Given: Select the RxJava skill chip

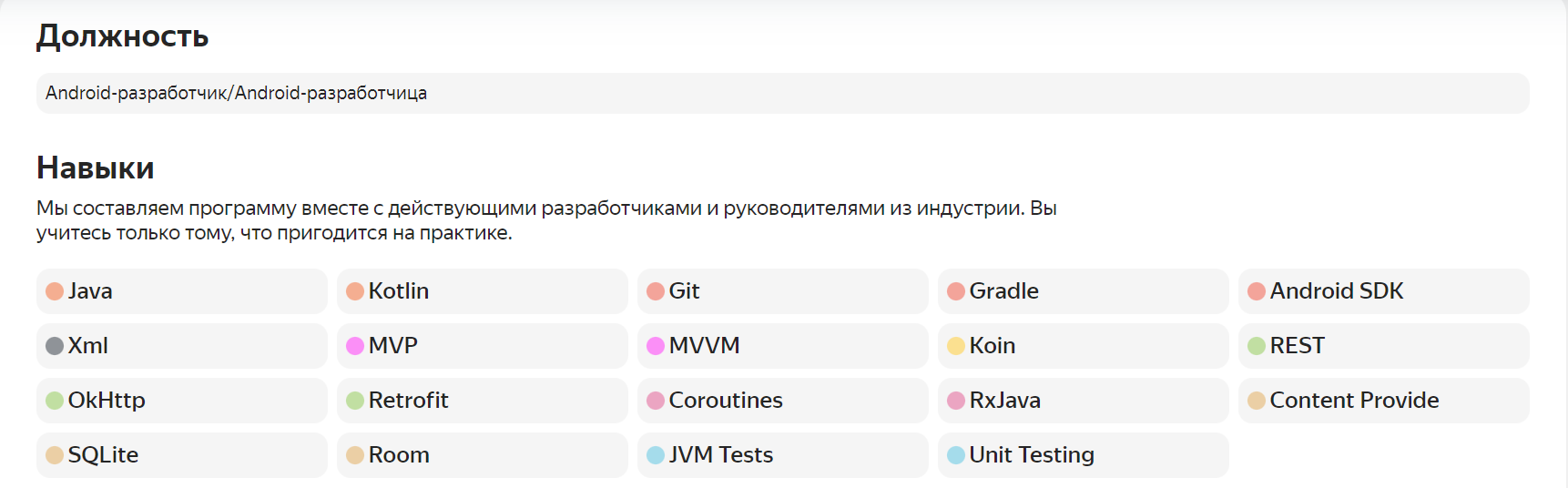Looking at the screenshot, I should 1083,401.
